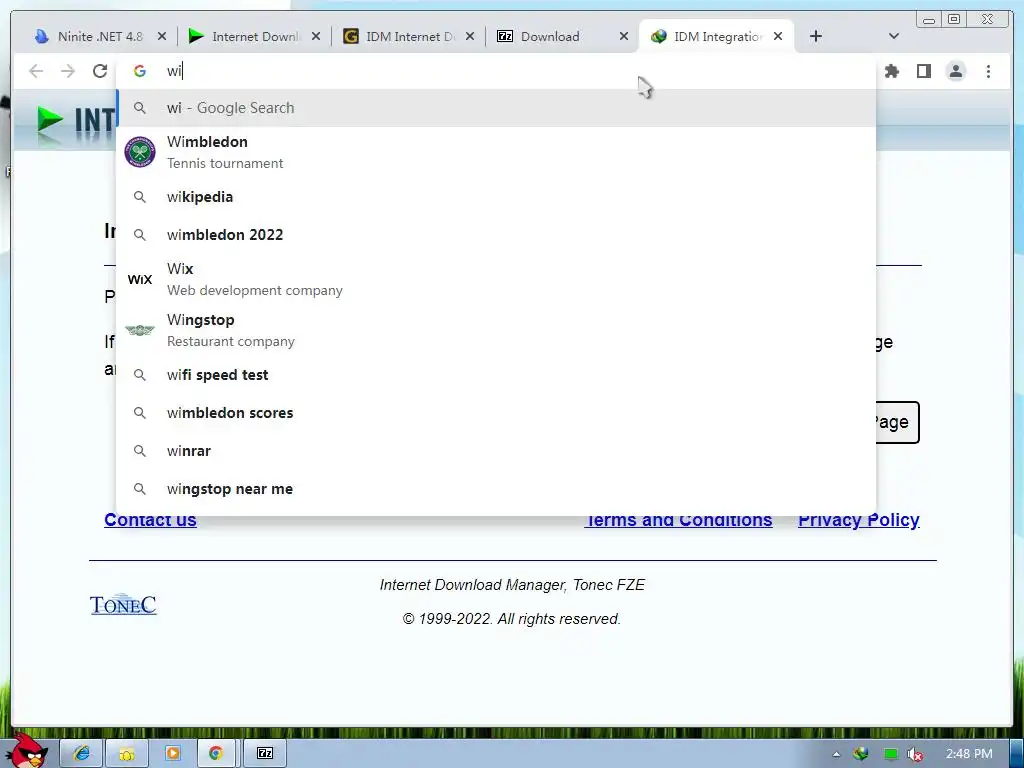
Task: Select Wingstop Restaurant company suggestion
Action: click(x=496, y=330)
